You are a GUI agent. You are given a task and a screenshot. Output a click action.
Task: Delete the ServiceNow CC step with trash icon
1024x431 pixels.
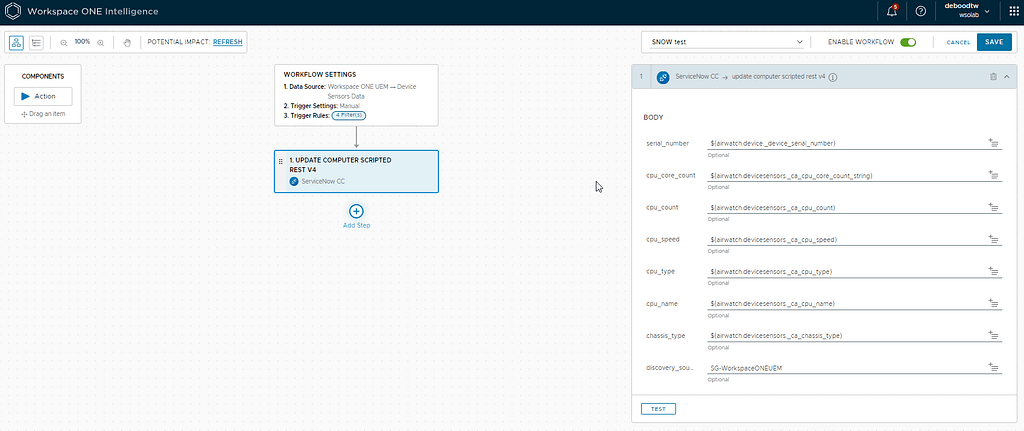pos(993,76)
